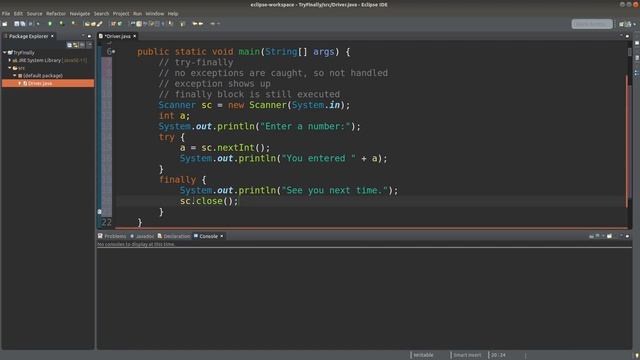The width and height of the screenshot is (640, 360).
Task: Close the Package Explorer view tab
Action: [52, 36]
